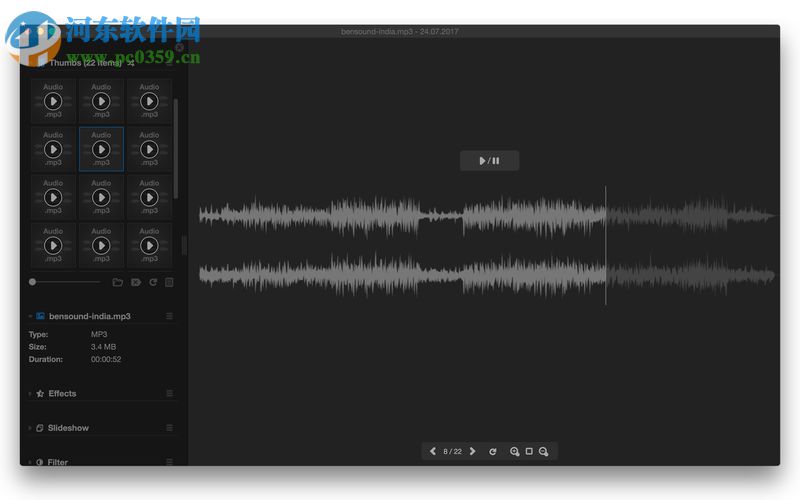Select second row's last audio thumbnail

pyautogui.click(x=149, y=149)
